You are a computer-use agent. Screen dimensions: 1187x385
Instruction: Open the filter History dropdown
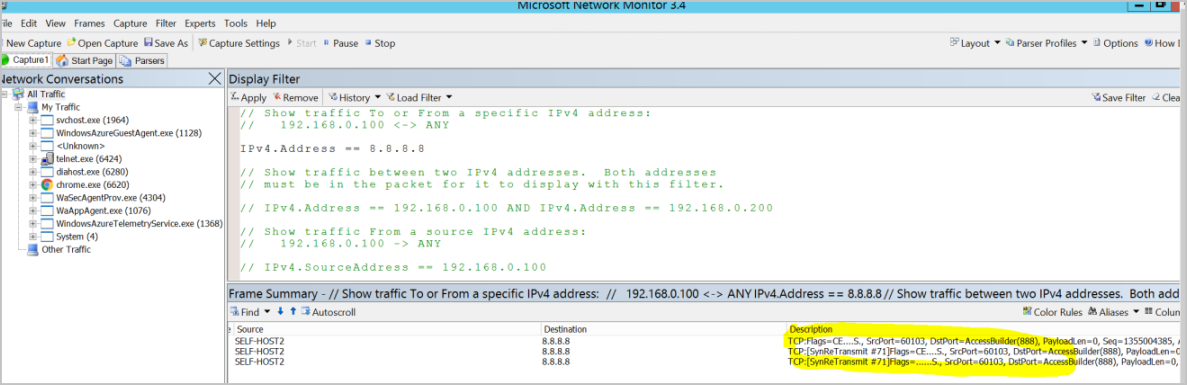[354, 98]
